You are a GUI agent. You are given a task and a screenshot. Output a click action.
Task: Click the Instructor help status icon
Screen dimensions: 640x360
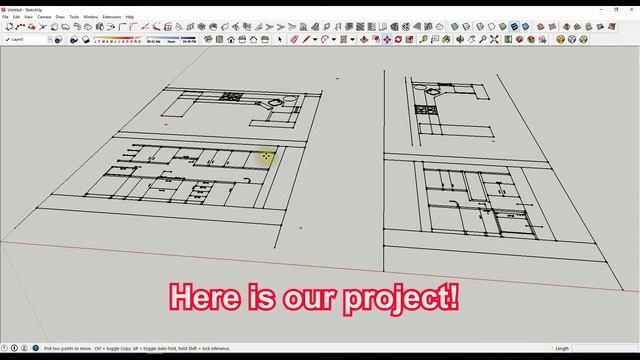click(x=36, y=348)
